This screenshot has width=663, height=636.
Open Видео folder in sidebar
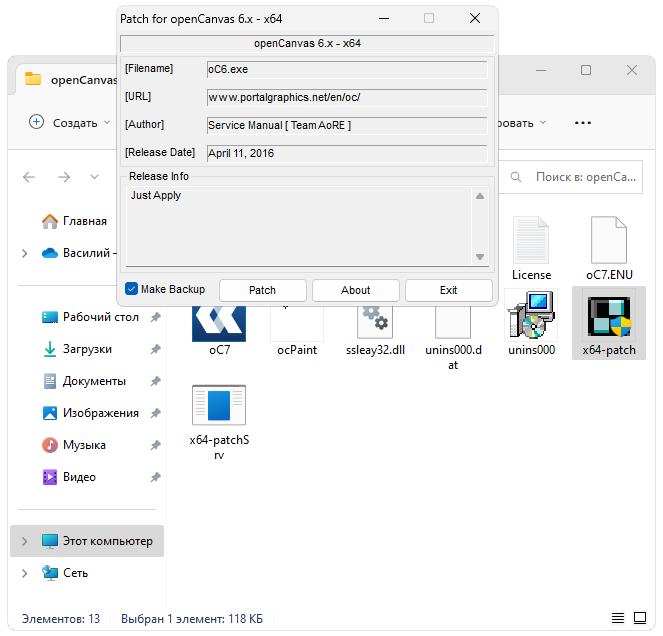pos(69,477)
